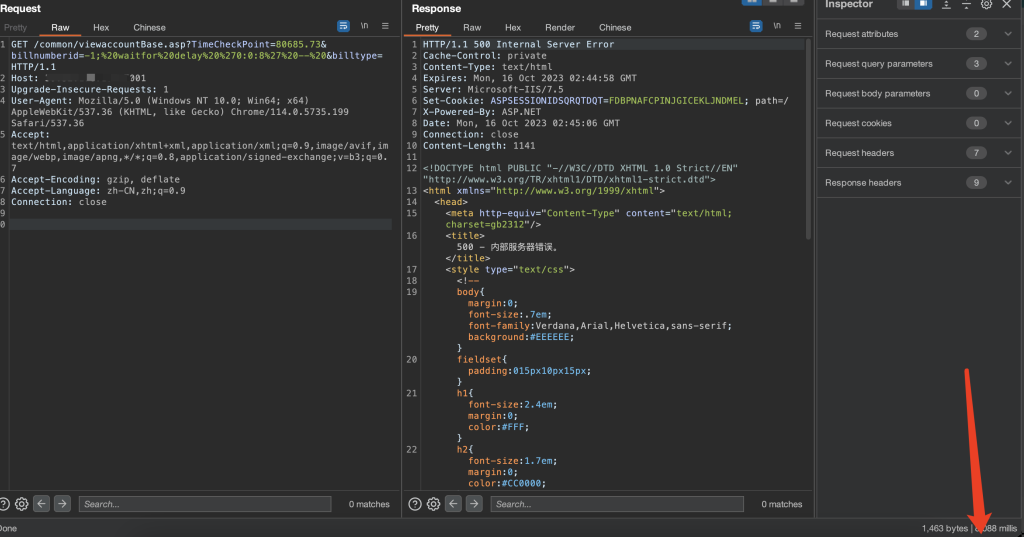Click Request query parameters count badge 3
Viewport: 1024px width, 537px height.
pos(976,63)
